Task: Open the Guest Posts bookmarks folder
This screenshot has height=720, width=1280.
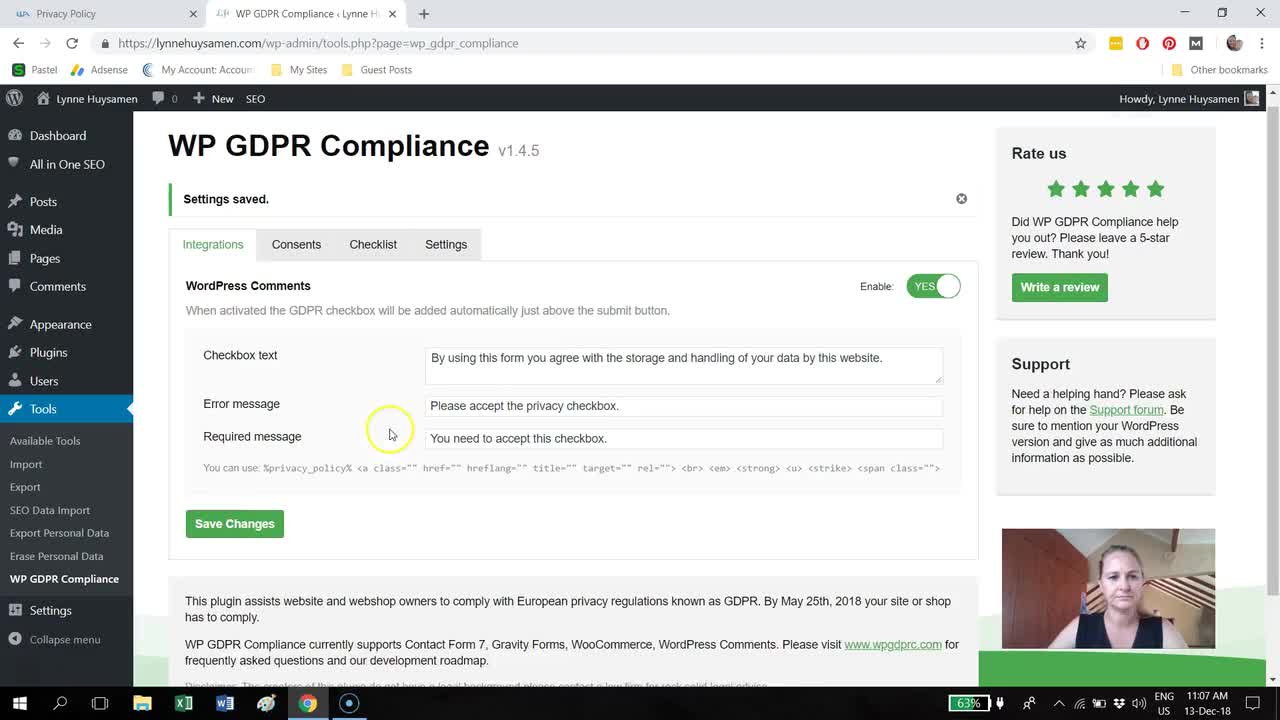Action: pyautogui.click(x=376, y=70)
